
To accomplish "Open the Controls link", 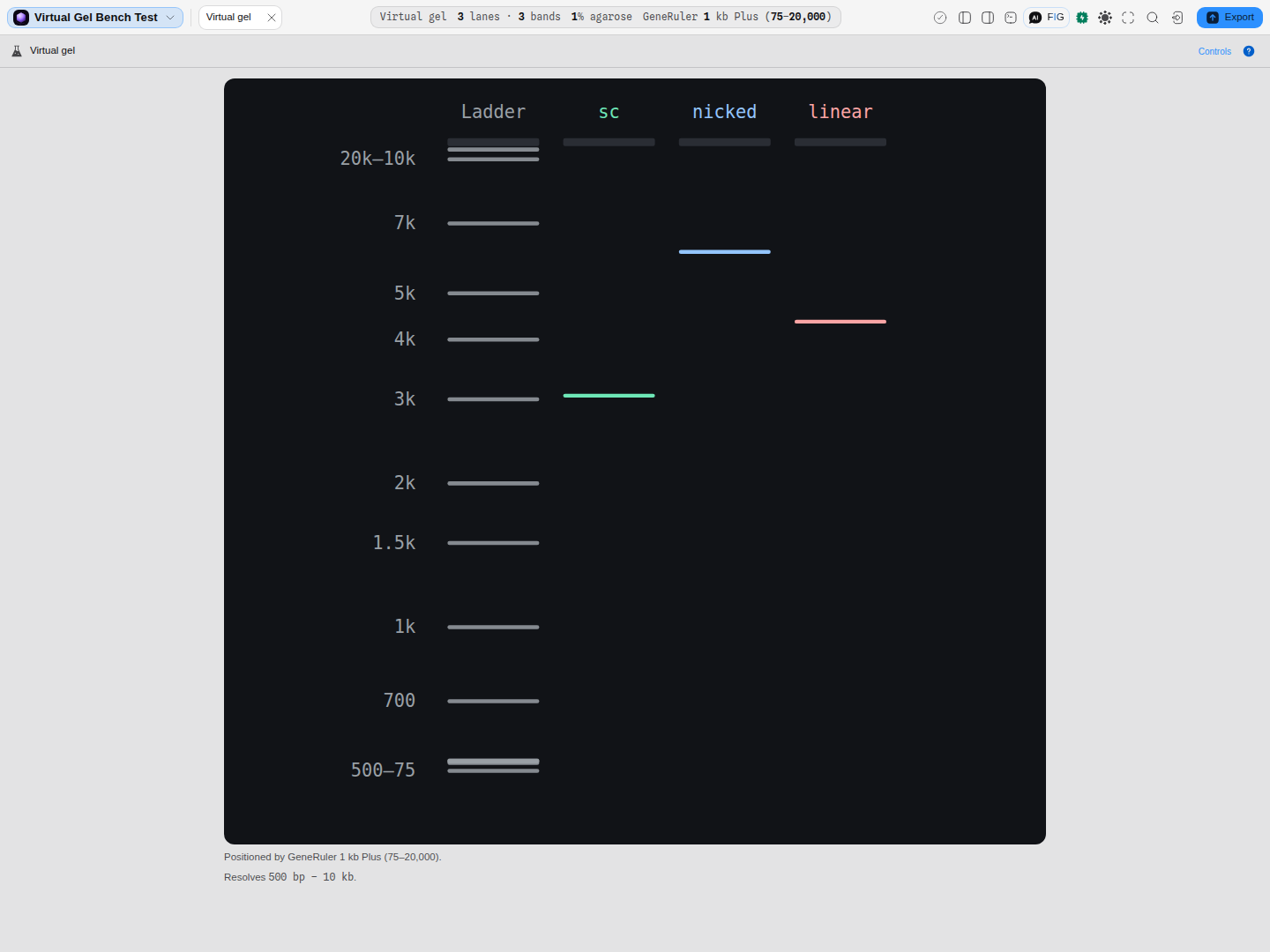I will coord(1214,51).
